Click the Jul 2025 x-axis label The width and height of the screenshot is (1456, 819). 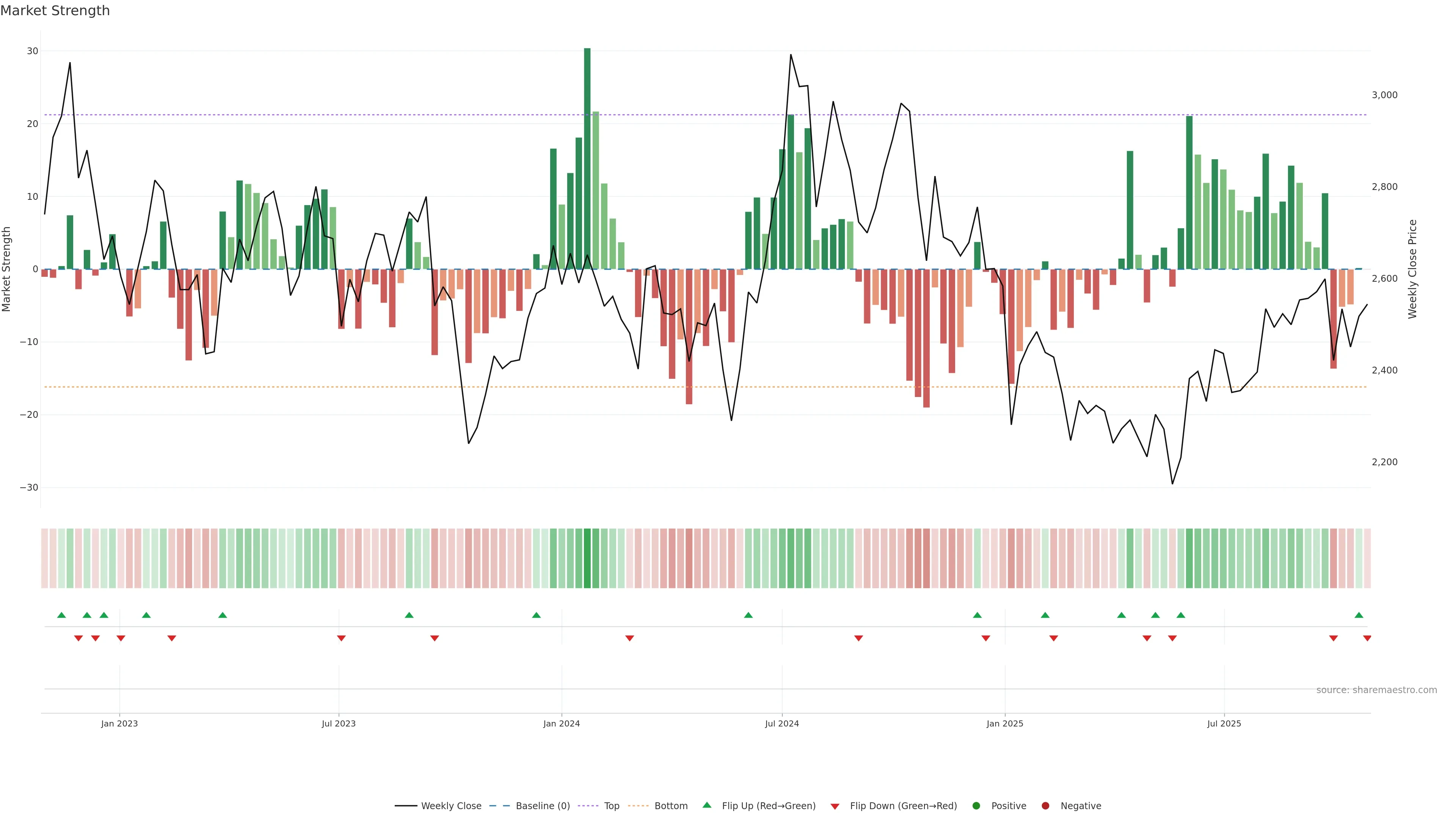(1224, 723)
